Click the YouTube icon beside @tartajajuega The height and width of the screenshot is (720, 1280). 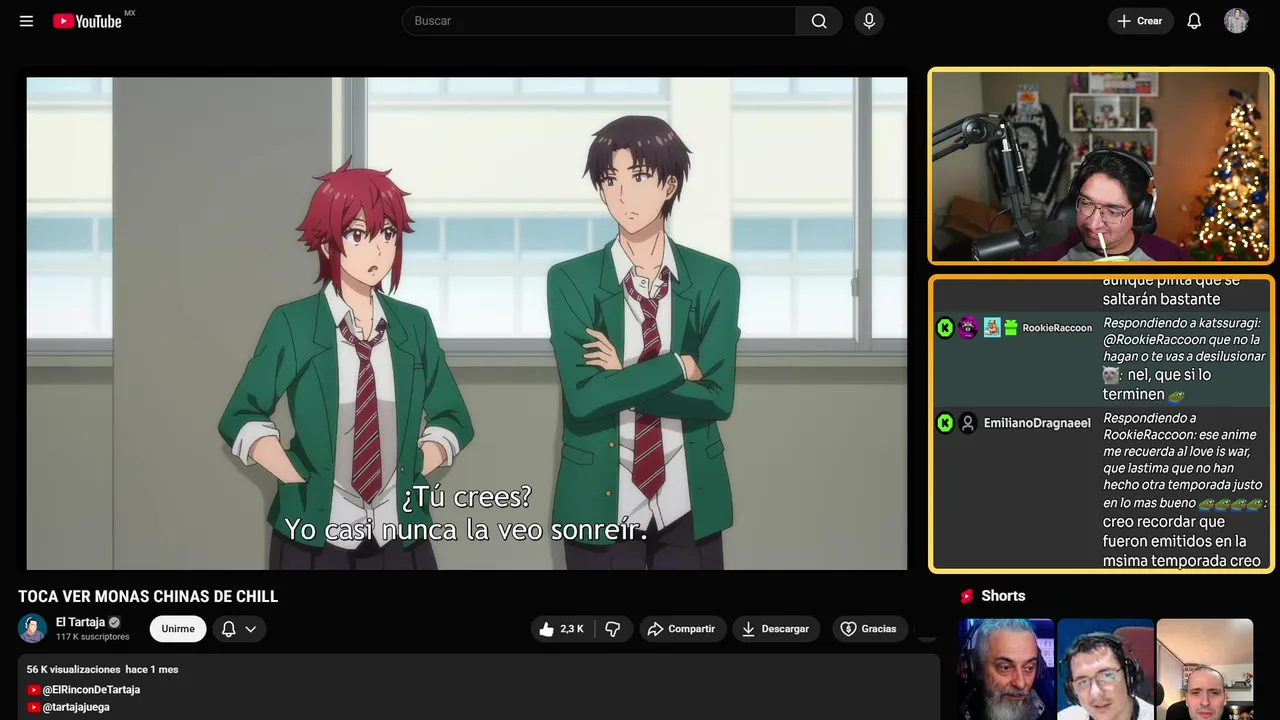click(34, 707)
